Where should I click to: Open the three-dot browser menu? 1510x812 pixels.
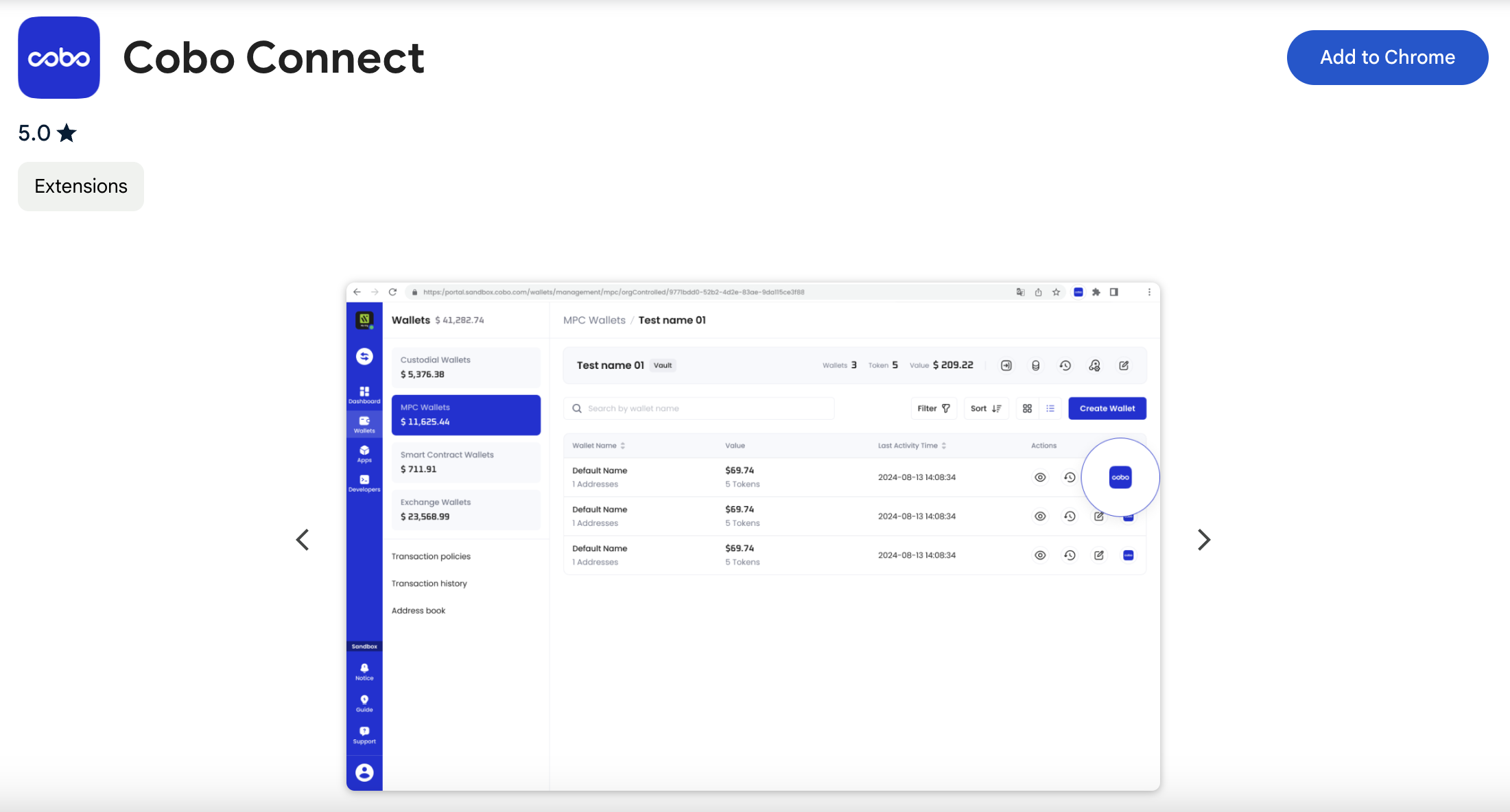pyautogui.click(x=1149, y=292)
